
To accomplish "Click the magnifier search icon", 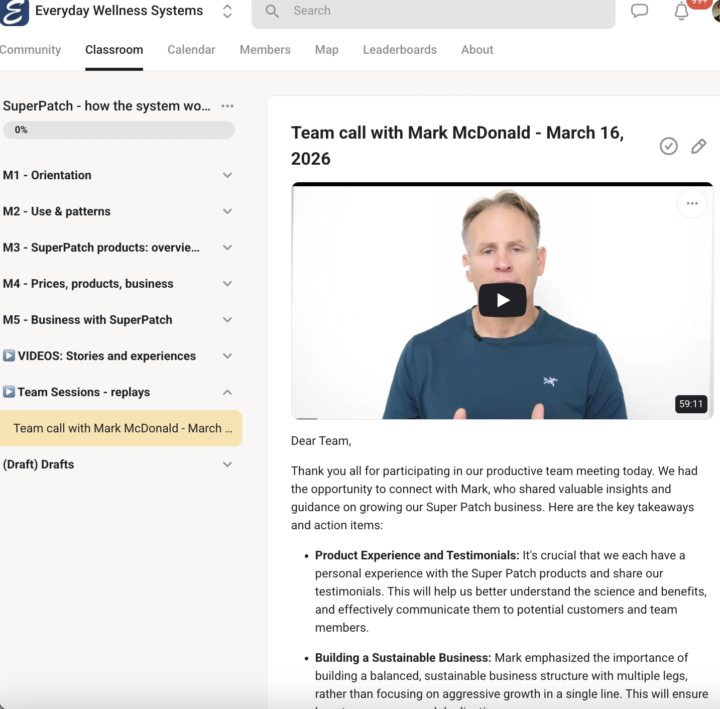I will coord(272,11).
